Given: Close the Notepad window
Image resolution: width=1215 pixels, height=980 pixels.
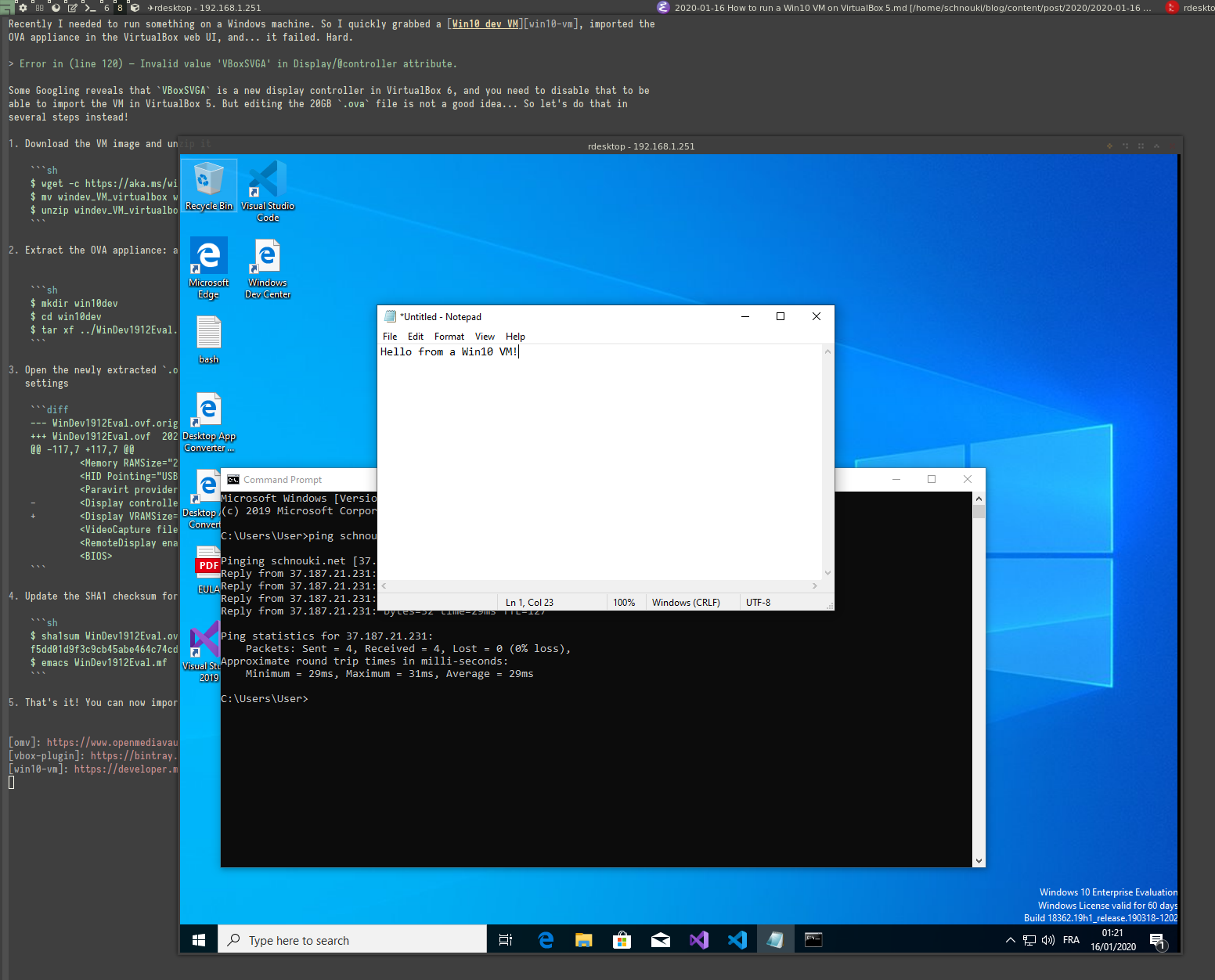Looking at the screenshot, I should coord(817,316).
